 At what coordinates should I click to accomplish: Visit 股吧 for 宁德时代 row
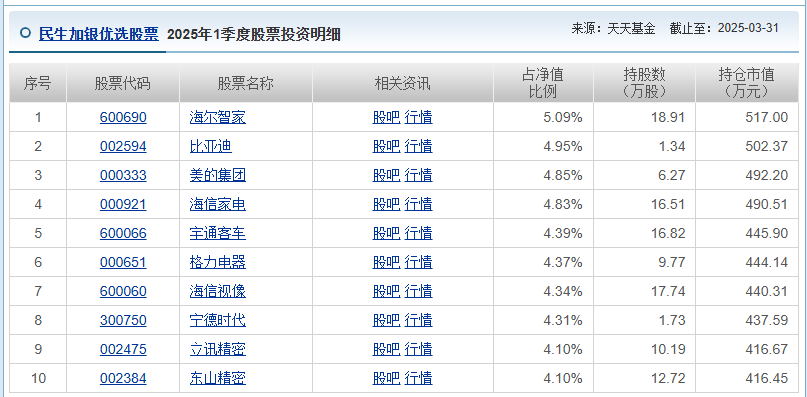coord(386,320)
